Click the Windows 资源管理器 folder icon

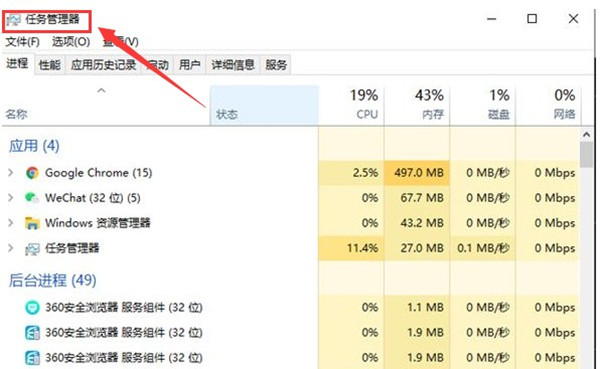coord(32,223)
